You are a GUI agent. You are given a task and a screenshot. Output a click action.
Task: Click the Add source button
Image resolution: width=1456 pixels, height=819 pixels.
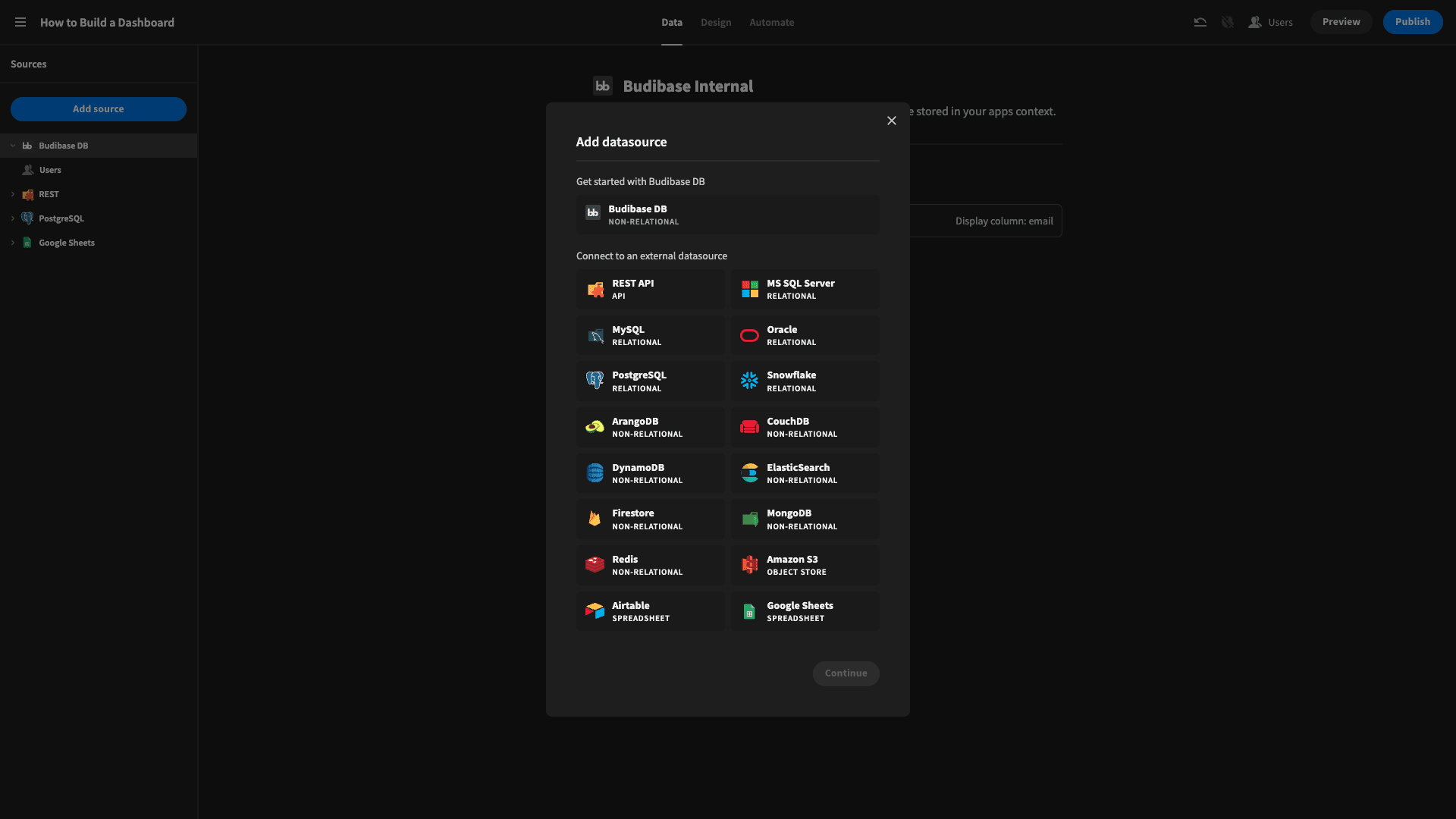99,109
